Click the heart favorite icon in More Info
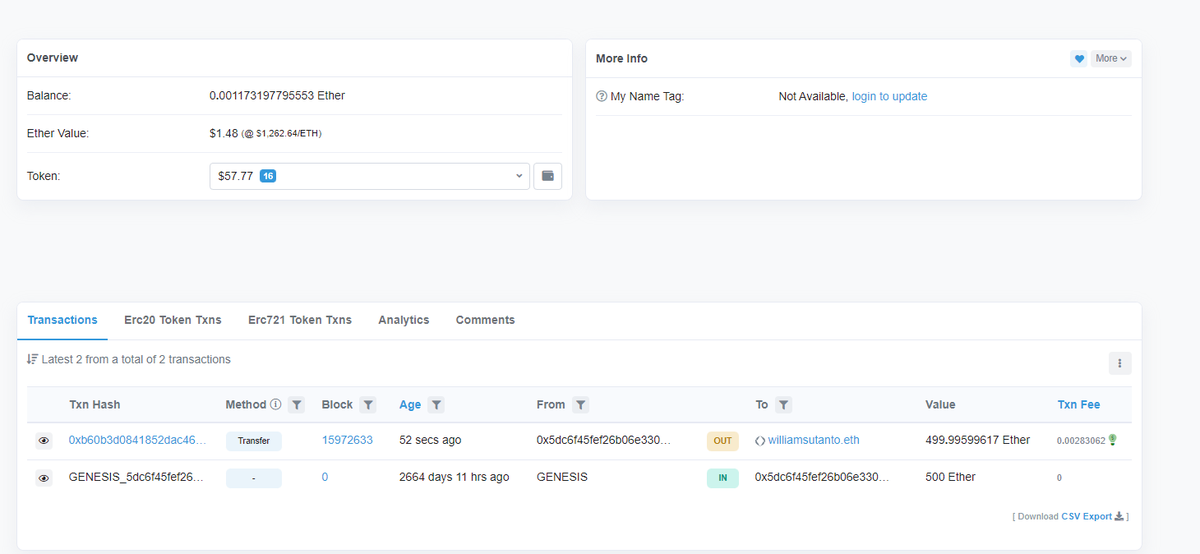The width and height of the screenshot is (1200, 554). [1079, 59]
